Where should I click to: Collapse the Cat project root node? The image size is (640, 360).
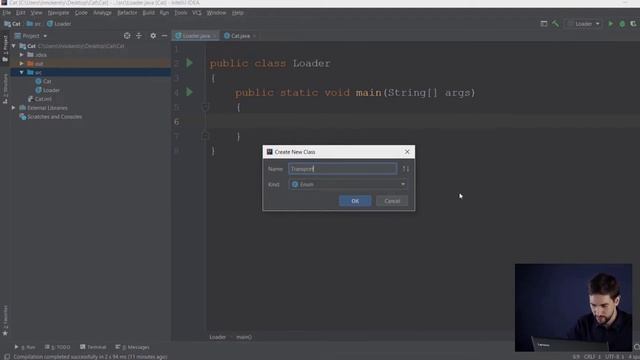coord(13,46)
